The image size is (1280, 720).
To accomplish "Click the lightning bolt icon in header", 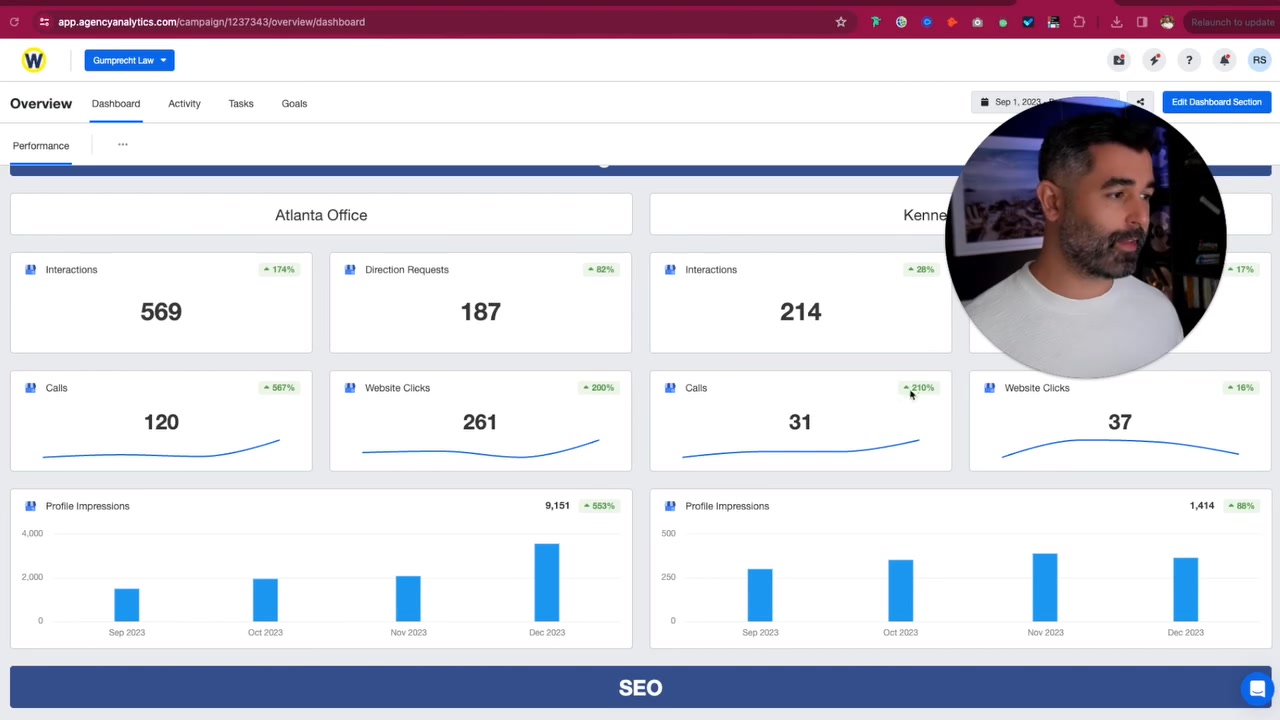I will pyautogui.click(x=1154, y=60).
